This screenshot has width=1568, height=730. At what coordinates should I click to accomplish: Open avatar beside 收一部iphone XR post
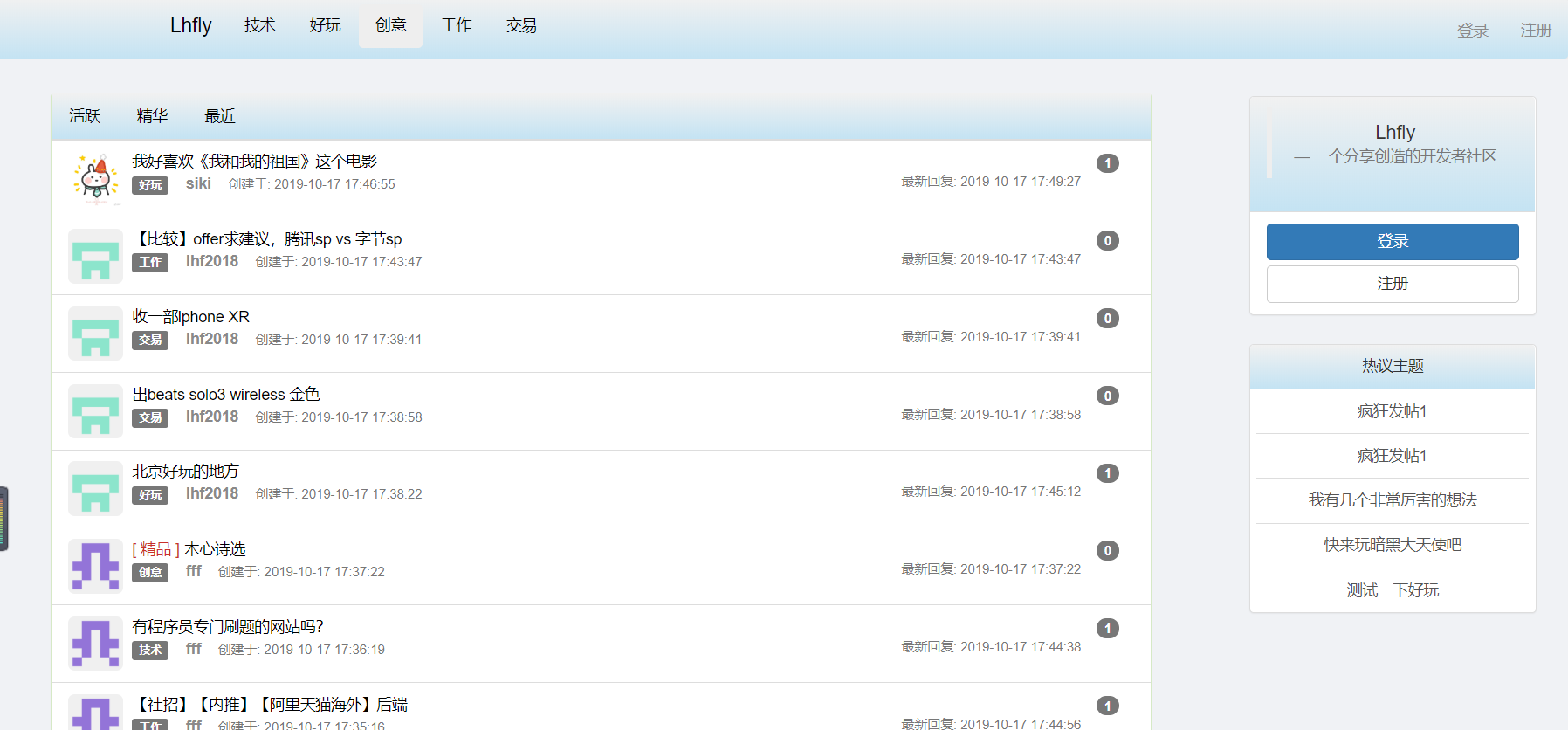[95, 334]
